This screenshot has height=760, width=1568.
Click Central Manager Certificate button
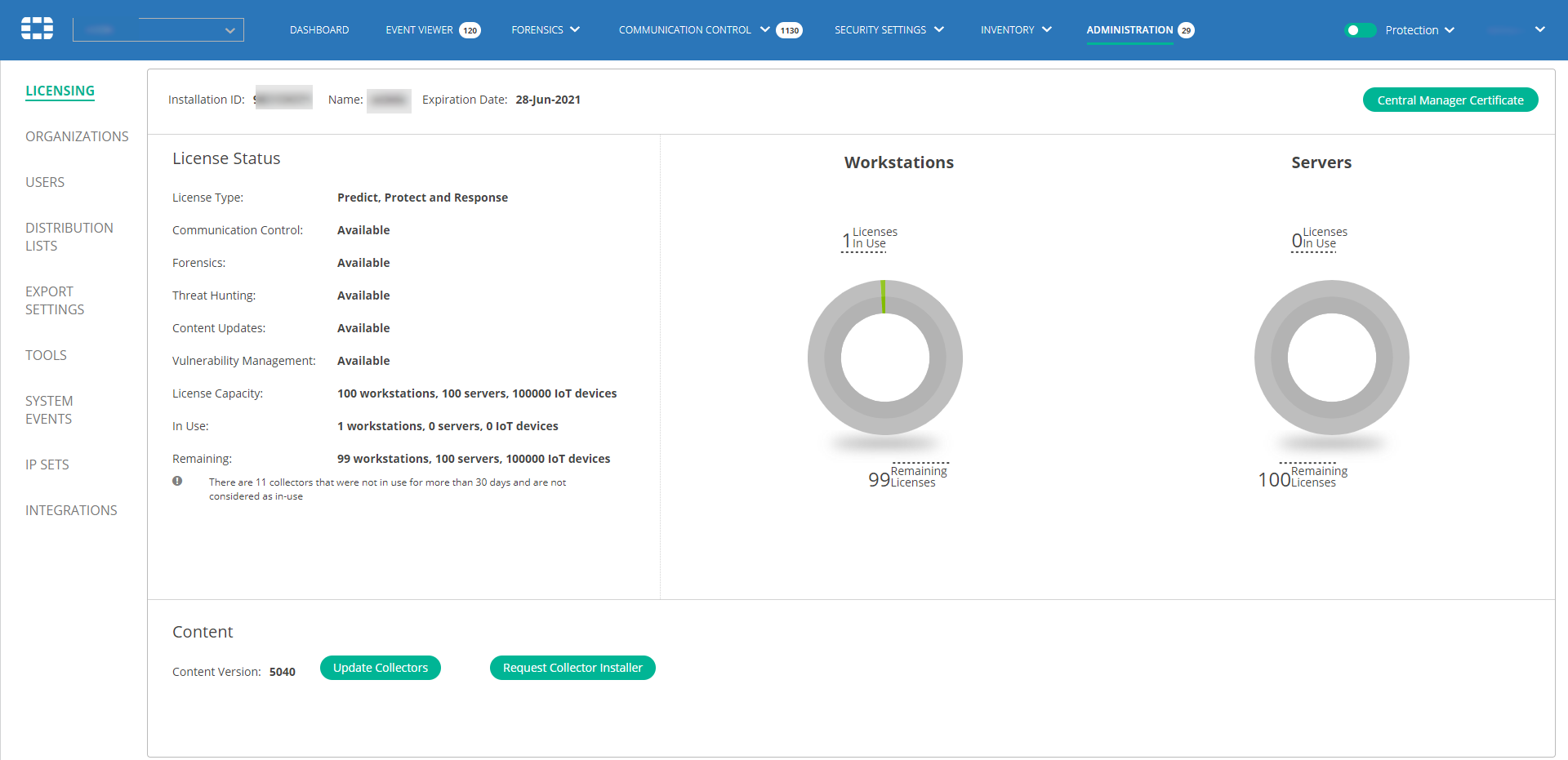coord(1450,100)
